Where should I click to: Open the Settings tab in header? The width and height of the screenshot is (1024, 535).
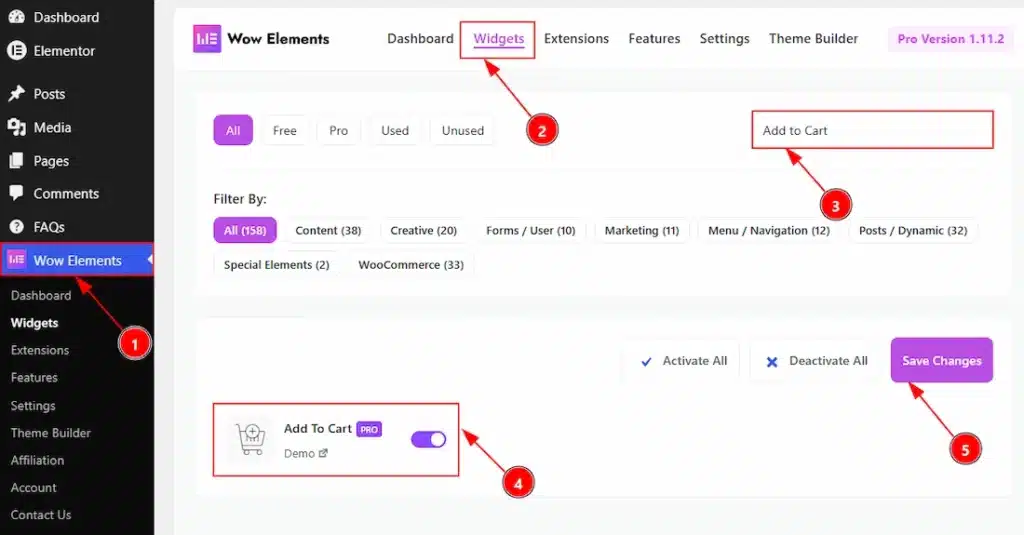(724, 39)
